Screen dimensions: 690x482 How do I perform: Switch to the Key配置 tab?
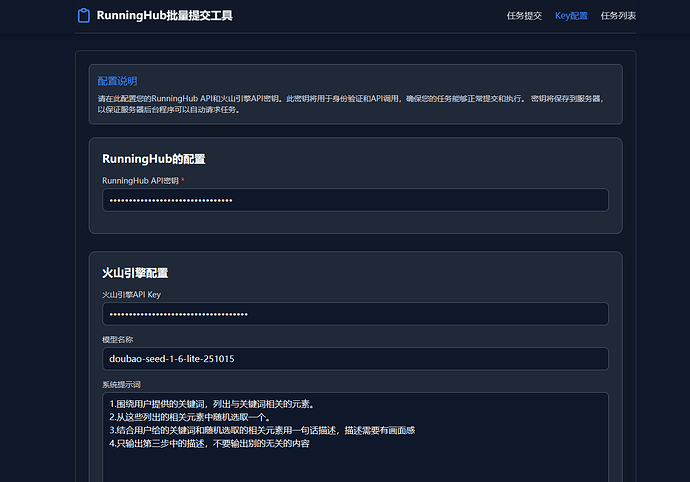pyautogui.click(x=571, y=16)
